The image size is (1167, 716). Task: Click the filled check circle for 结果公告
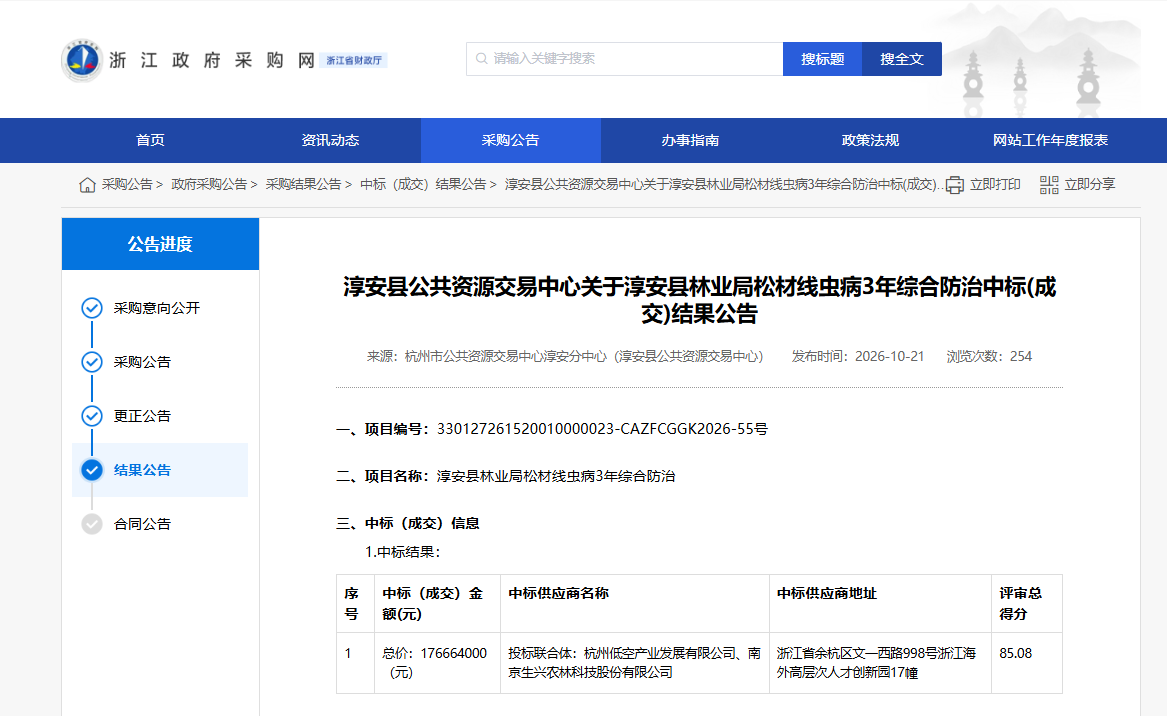[92, 470]
